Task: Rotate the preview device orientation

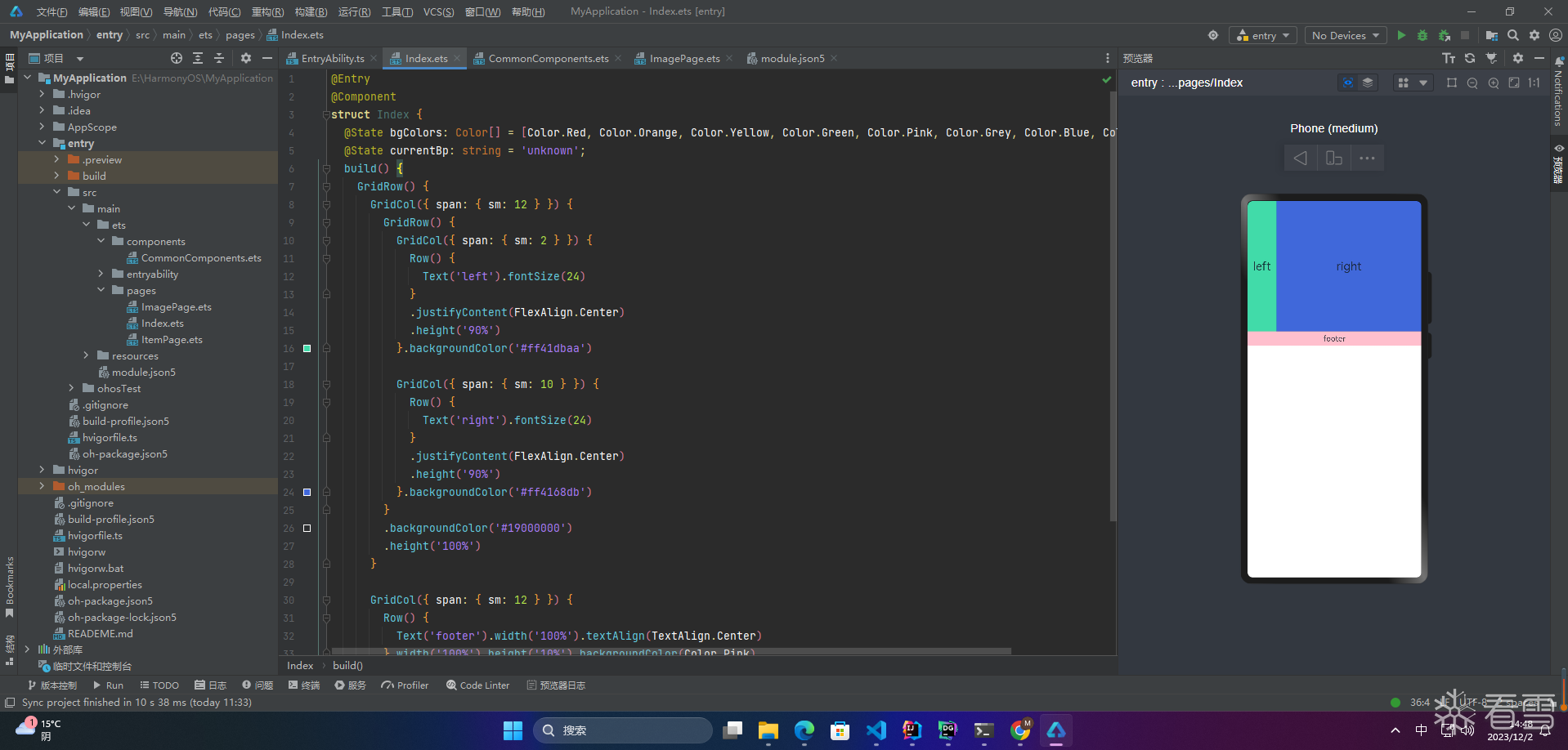Action: pyautogui.click(x=1334, y=158)
